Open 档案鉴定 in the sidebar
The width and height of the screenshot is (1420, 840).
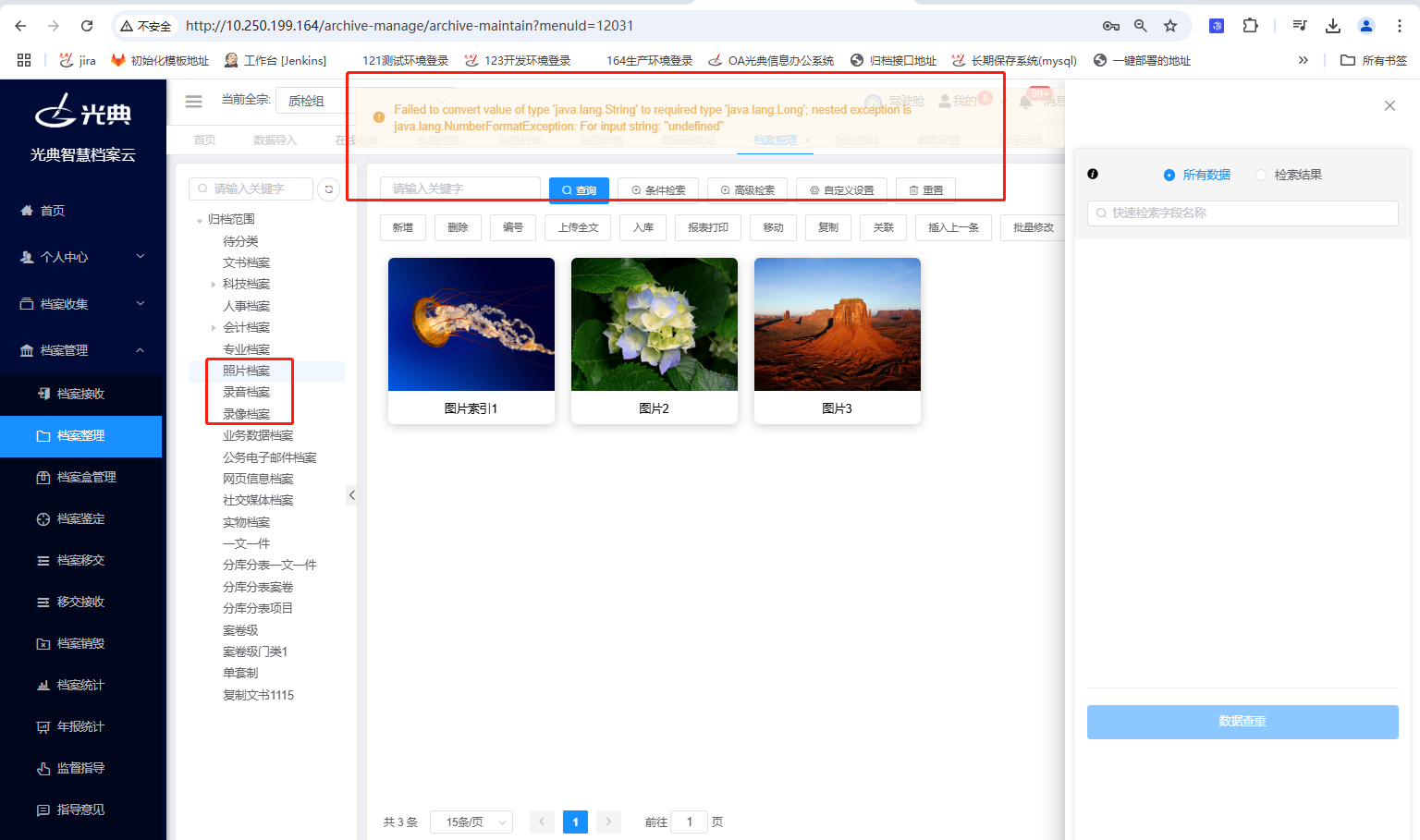(80, 518)
